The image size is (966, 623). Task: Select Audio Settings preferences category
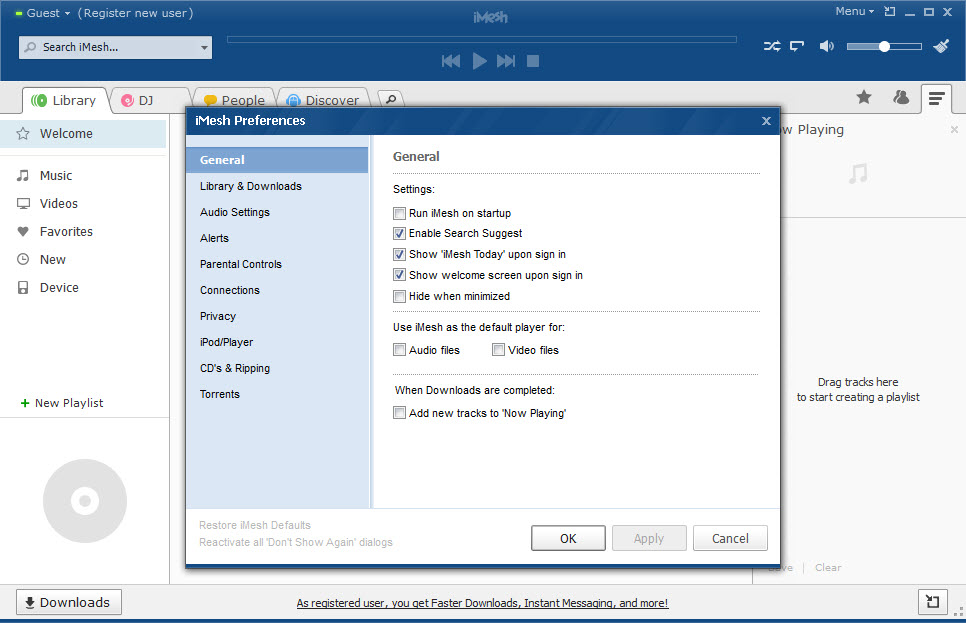coord(277,212)
